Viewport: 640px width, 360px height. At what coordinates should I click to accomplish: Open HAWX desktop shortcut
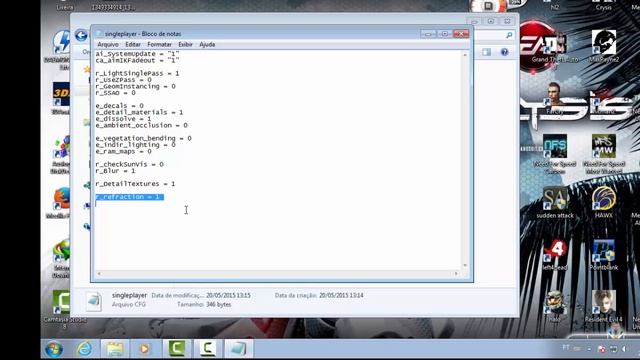coord(604,202)
